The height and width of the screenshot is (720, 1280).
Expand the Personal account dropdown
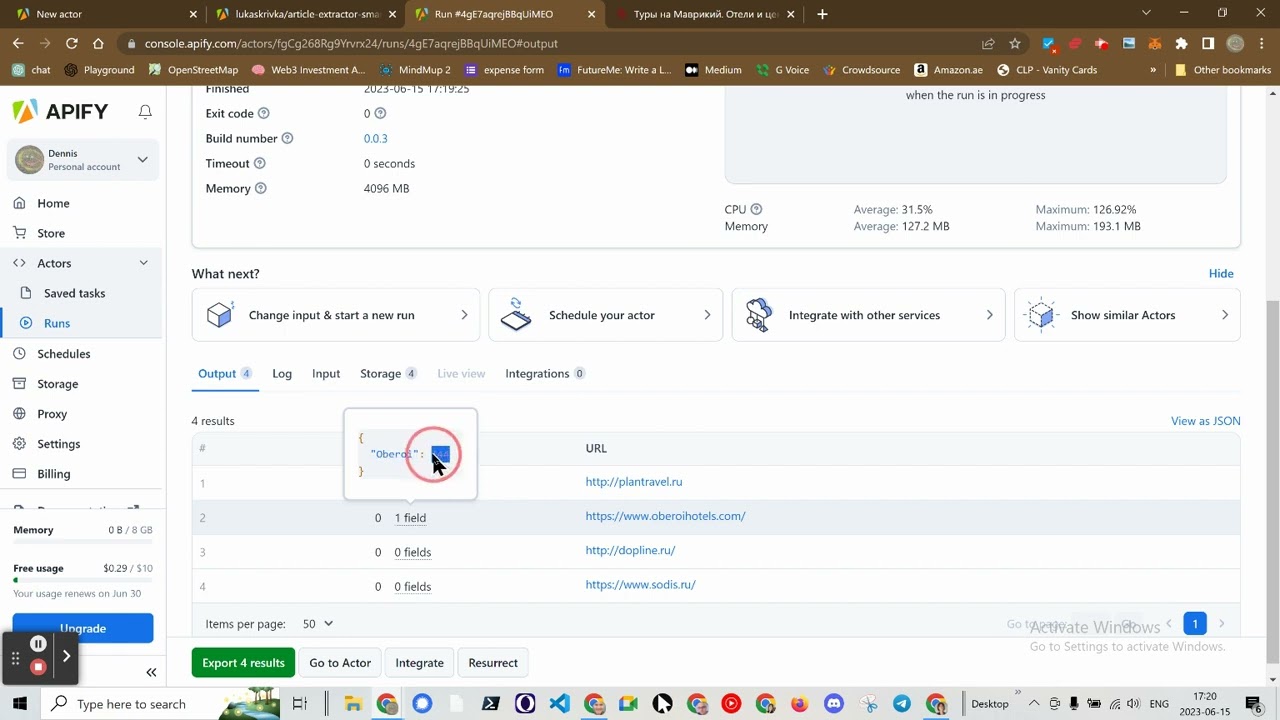[x=142, y=159]
